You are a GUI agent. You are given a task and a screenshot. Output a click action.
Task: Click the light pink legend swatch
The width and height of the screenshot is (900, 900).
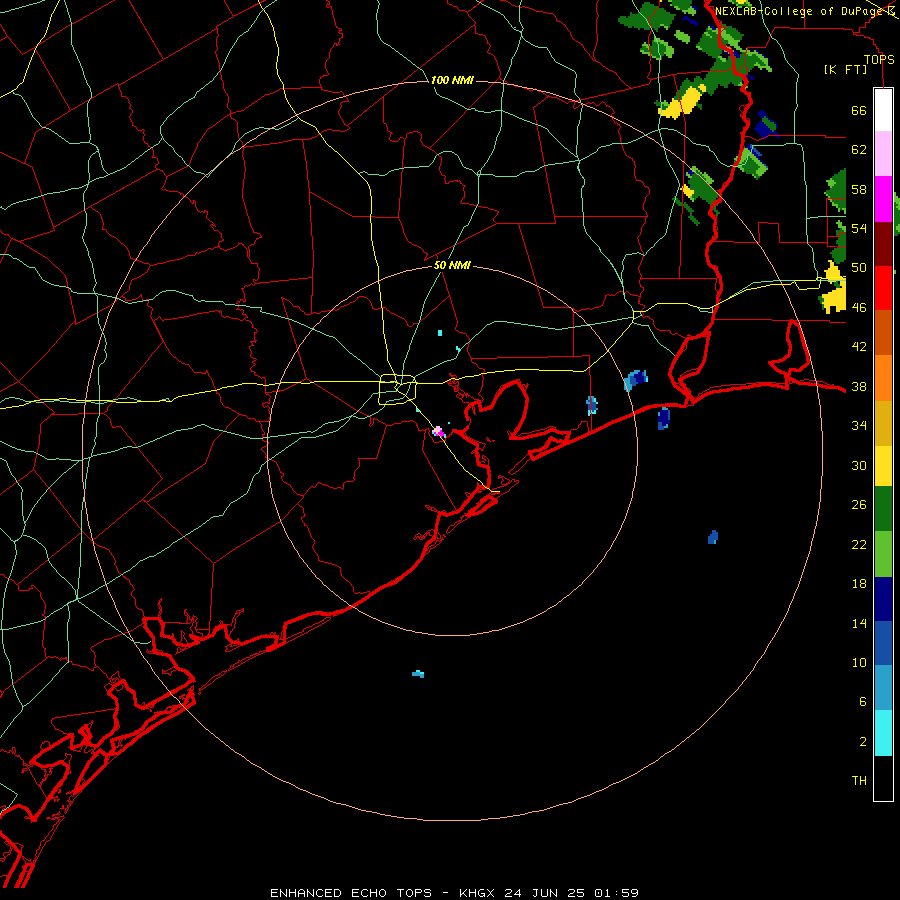pos(883,154)
